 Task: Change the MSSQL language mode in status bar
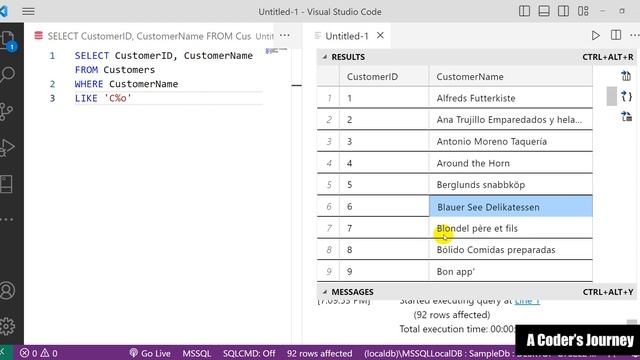196,353
